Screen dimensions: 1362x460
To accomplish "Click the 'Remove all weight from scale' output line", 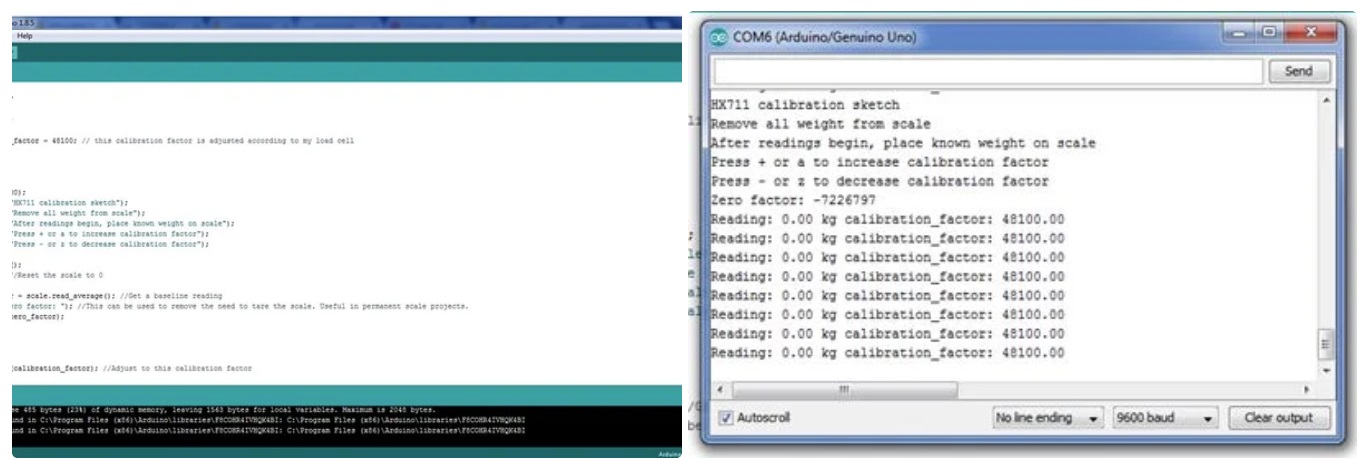I will [821, 124].
